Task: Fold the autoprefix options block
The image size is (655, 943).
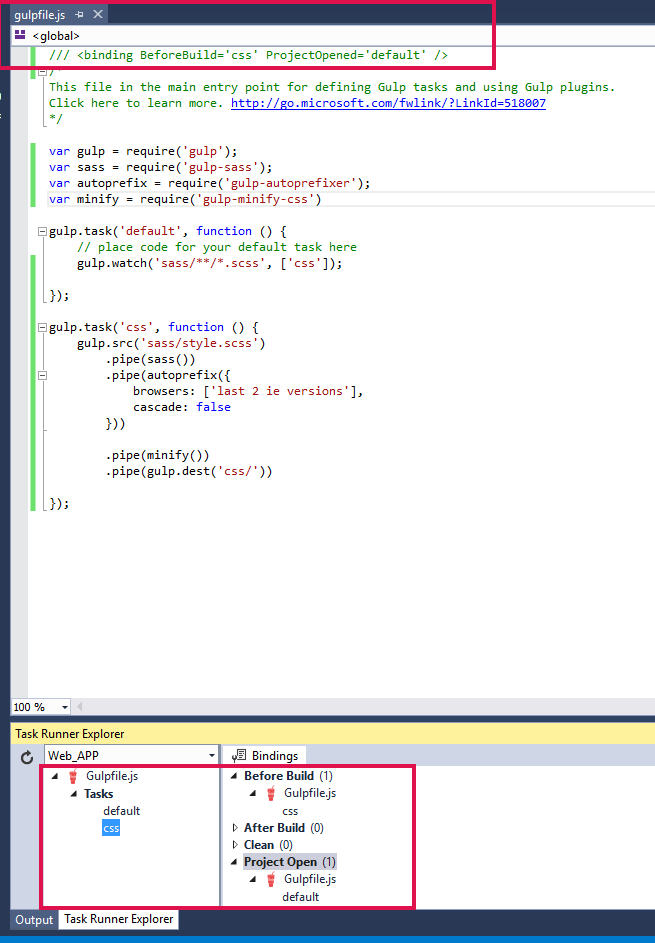Action: [41, 375]
